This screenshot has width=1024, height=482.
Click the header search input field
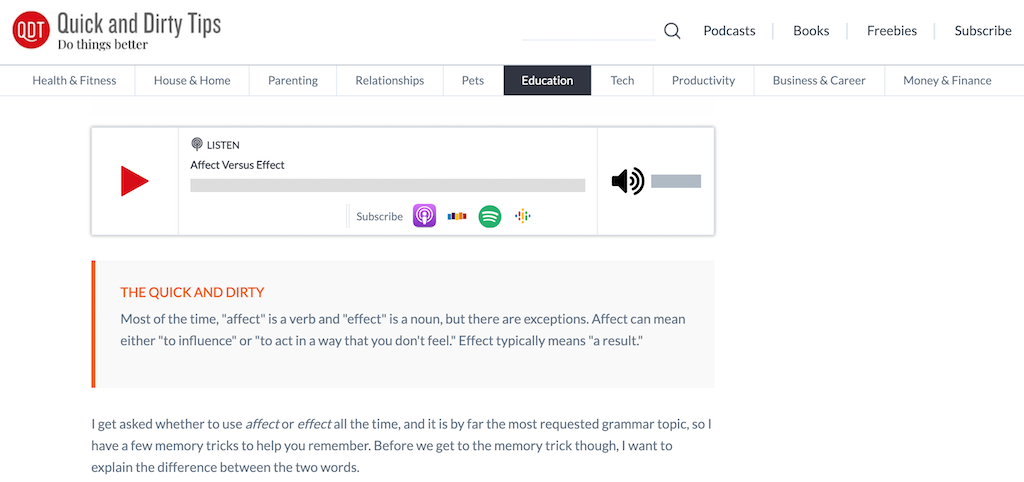coord(588,31)
